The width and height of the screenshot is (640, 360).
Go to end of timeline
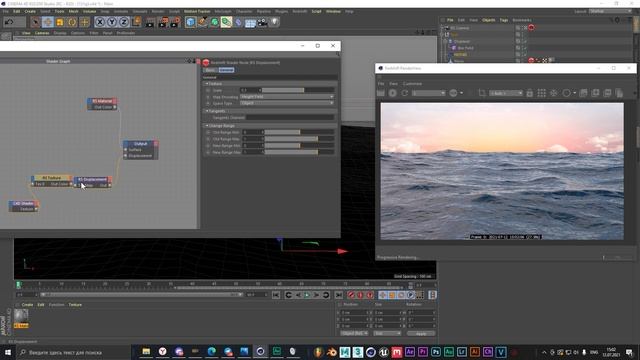[338, 295]
